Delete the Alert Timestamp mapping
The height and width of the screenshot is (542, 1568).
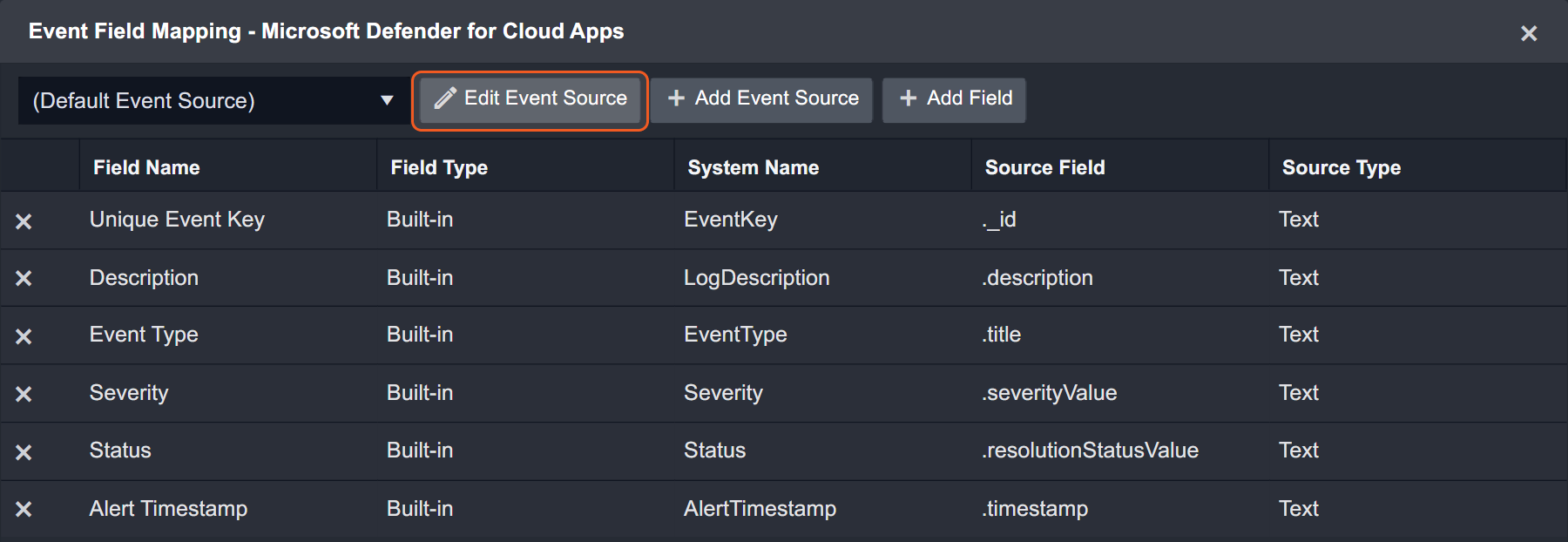(24, 509)
